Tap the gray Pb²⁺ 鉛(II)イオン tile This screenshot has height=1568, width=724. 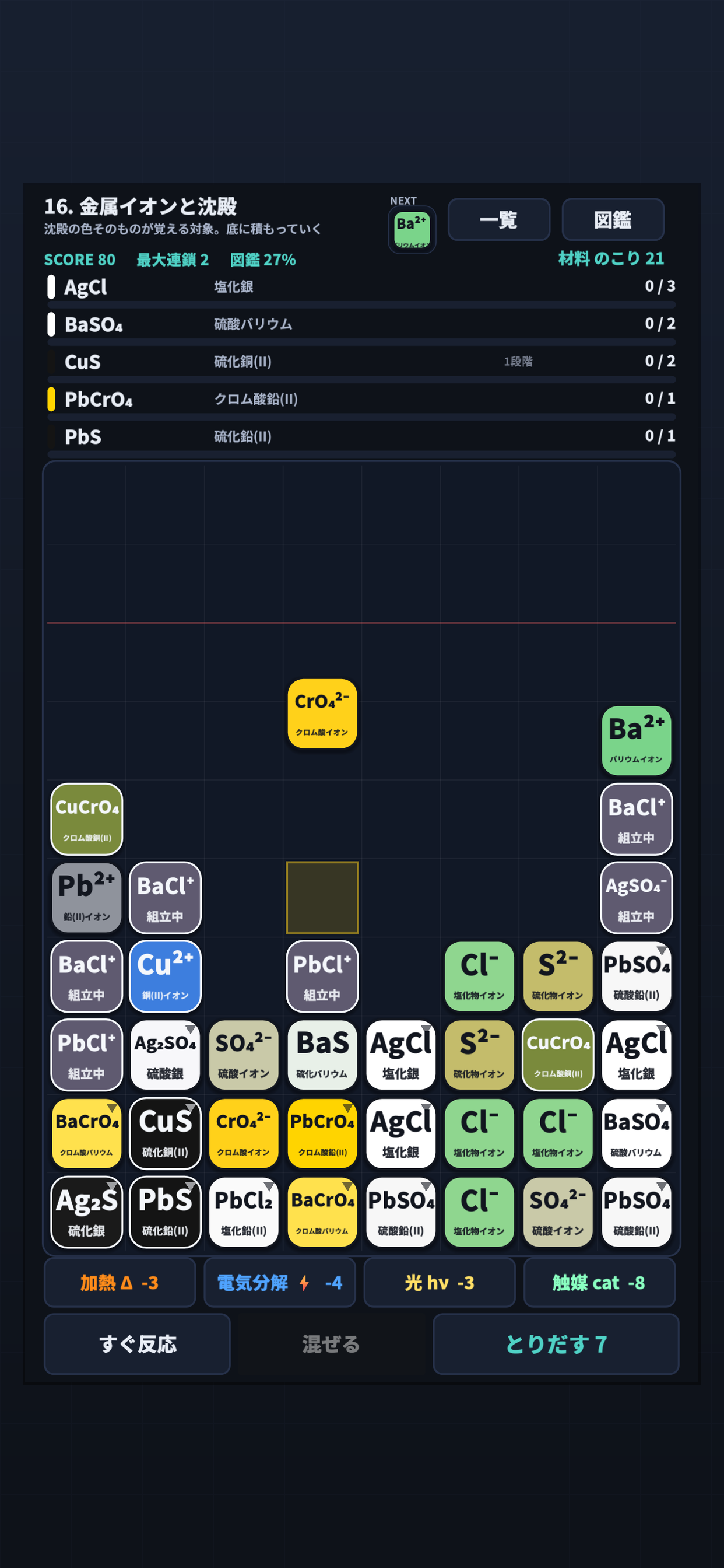coord(86,898)
